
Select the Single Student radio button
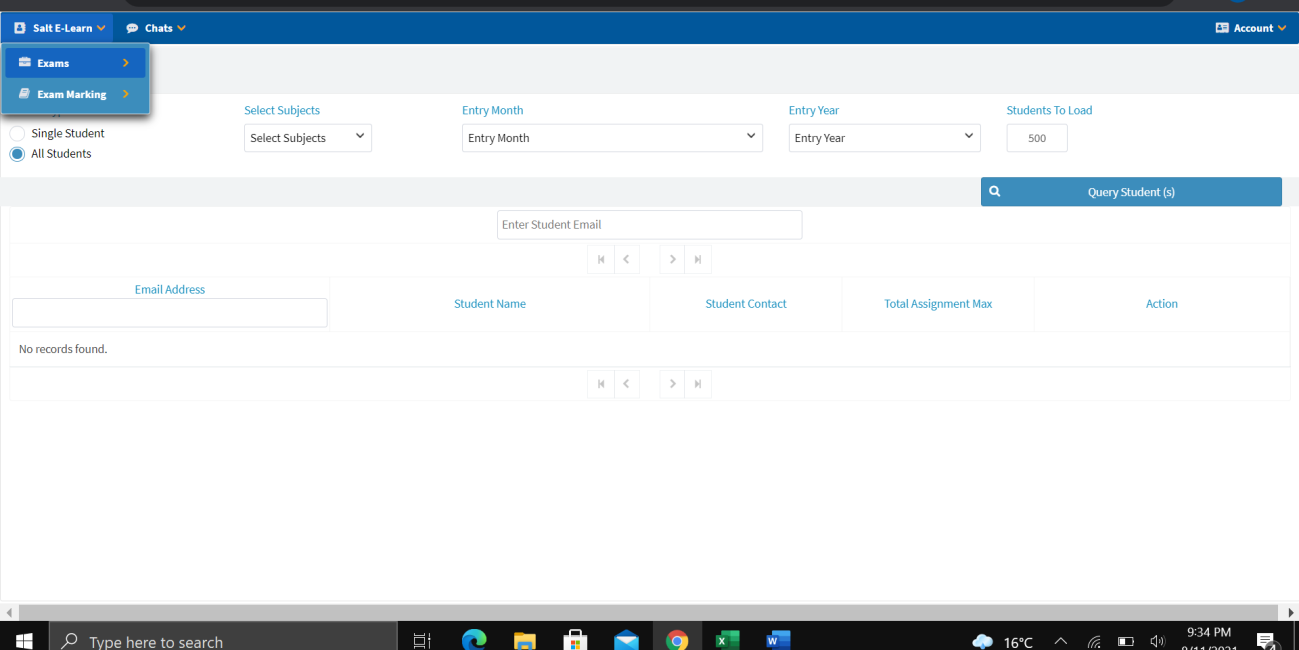pos(17,133)
